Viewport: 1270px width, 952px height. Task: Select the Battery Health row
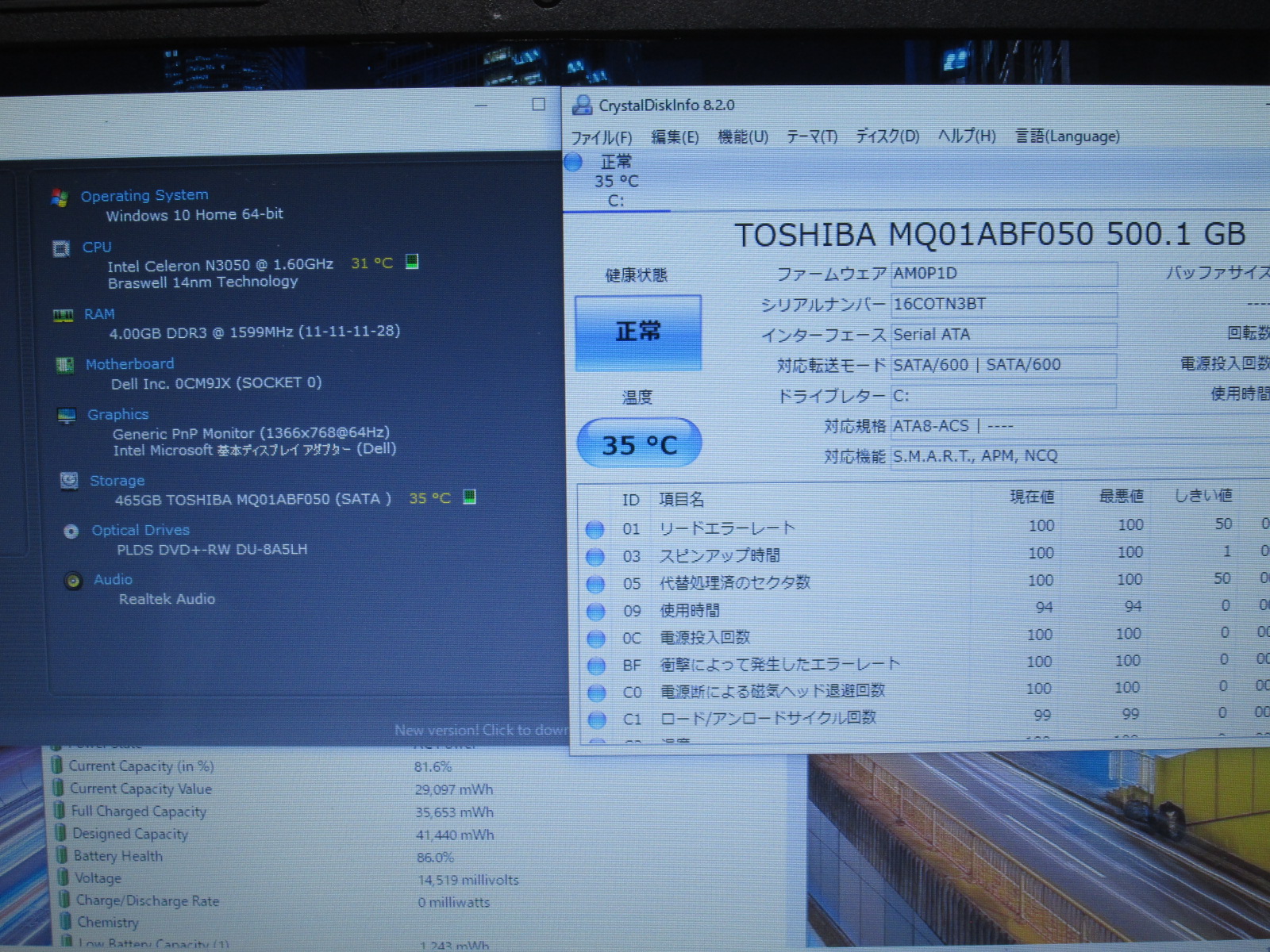pyautogui.click(x=117, y=856)
